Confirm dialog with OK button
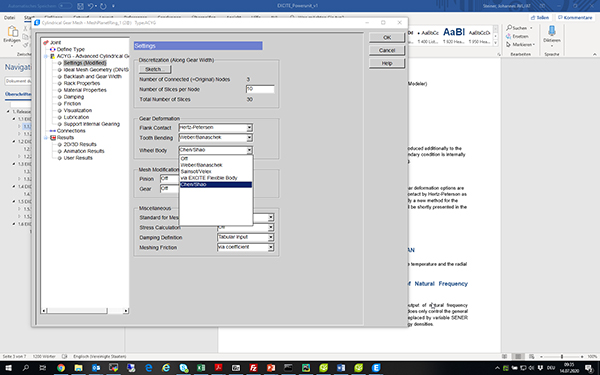Image resolution: width=600 pixels, height=375 pixels. click(x=387, y=38)
